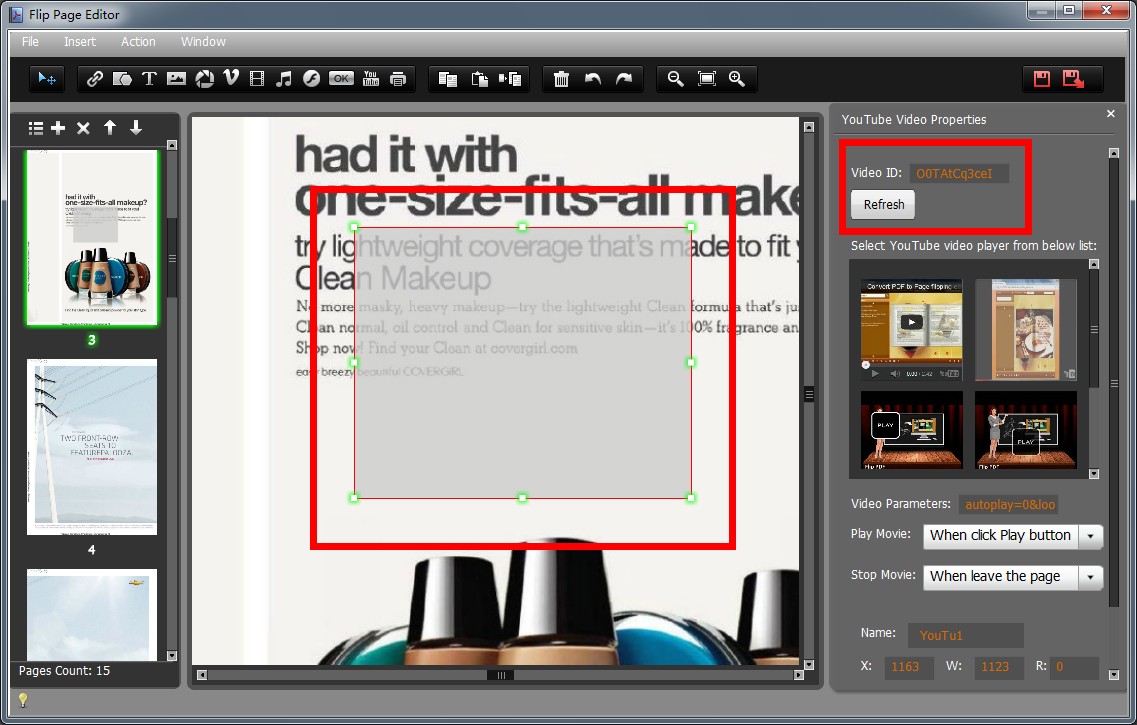Paste object from the clipboard icon

point(479,79)
